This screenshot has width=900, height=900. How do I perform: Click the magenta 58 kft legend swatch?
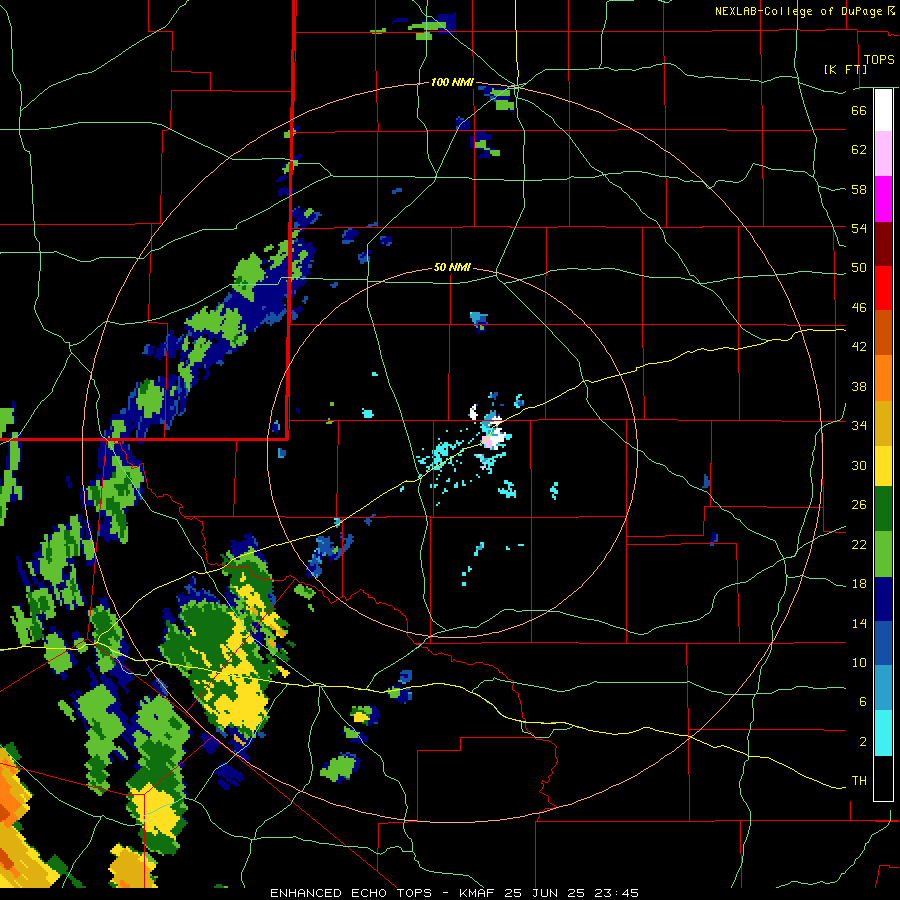tap(883, 199)
